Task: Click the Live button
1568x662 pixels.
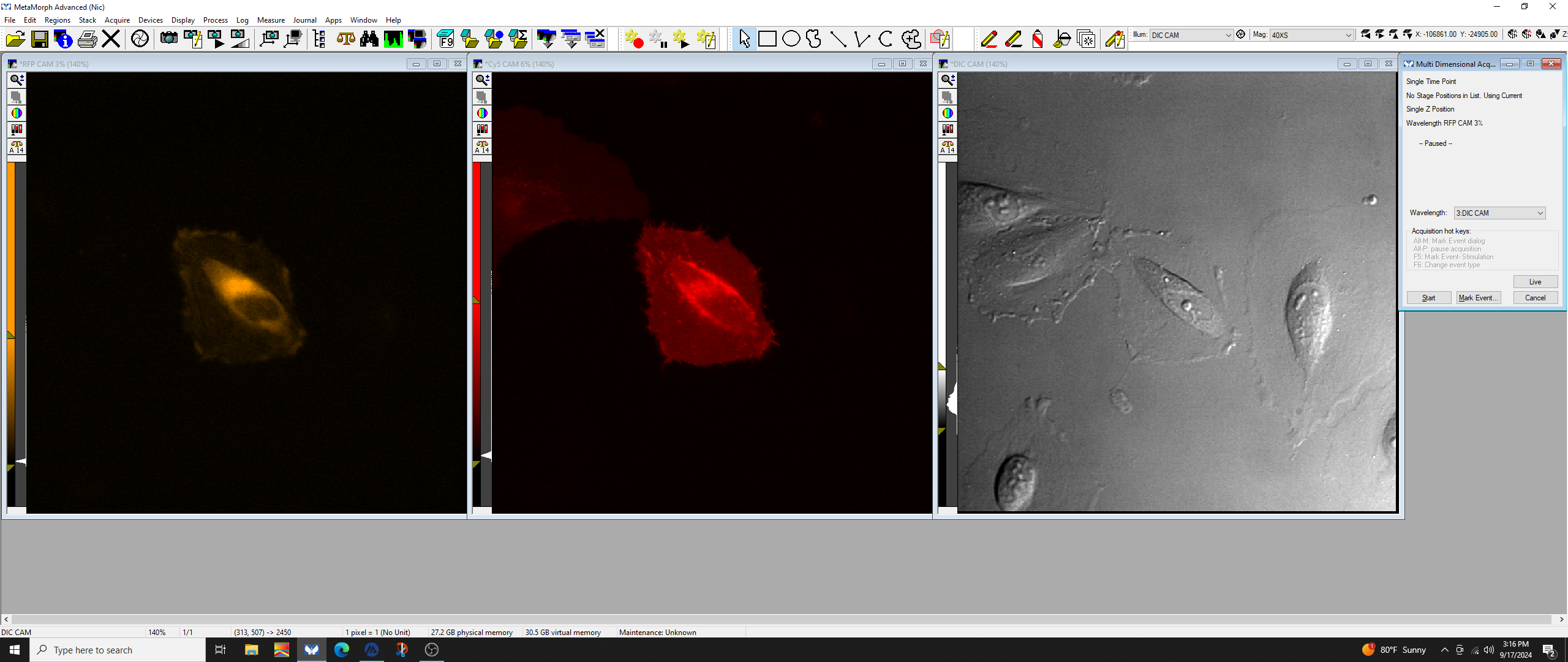Action: tap(1535, 282)
